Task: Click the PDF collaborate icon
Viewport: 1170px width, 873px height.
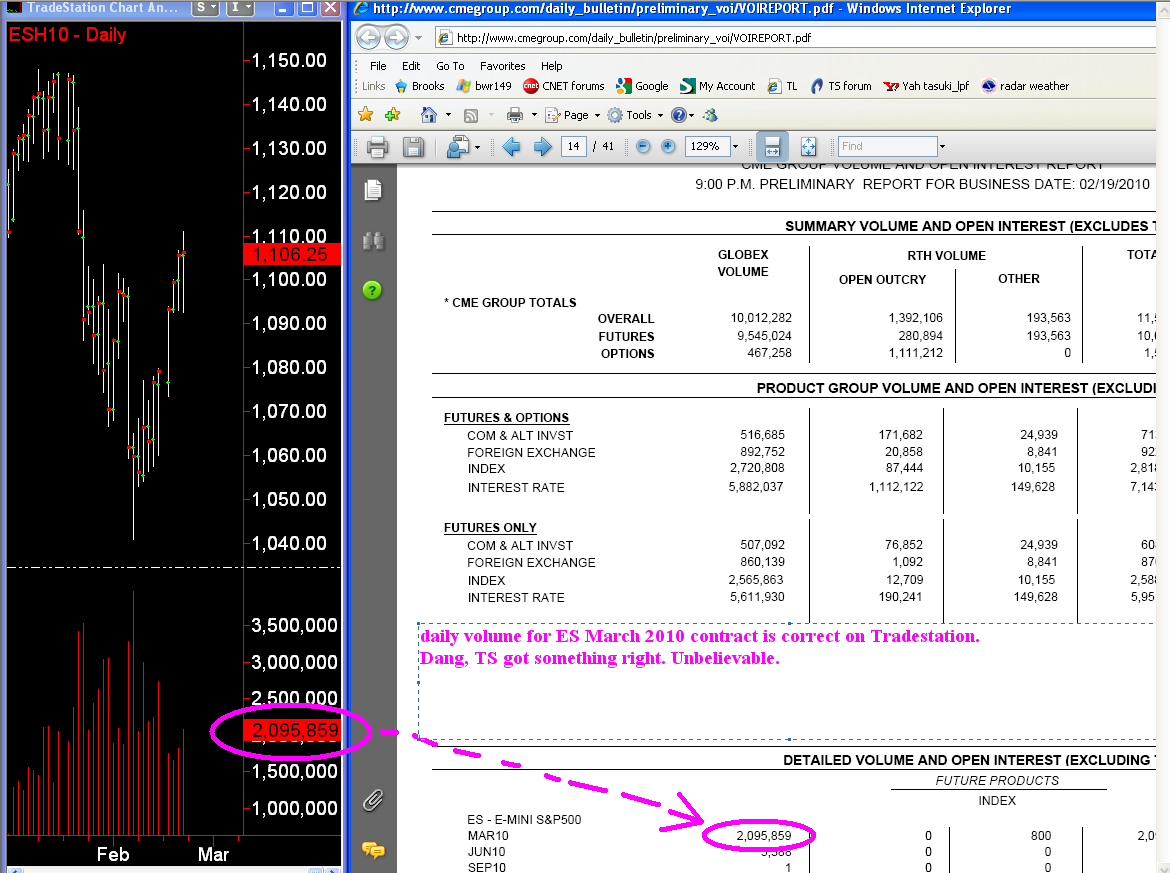Action: (456, 146)
